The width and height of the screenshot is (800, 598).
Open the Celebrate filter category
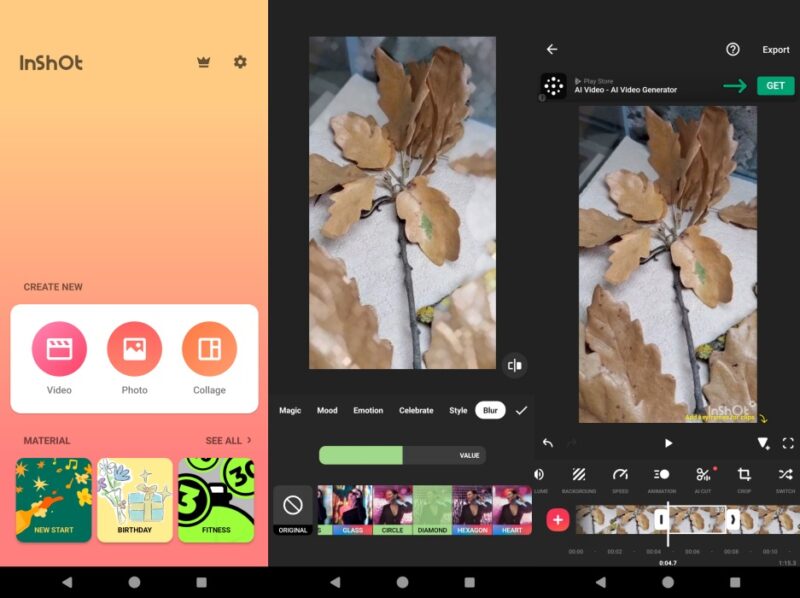coord(416,410)
